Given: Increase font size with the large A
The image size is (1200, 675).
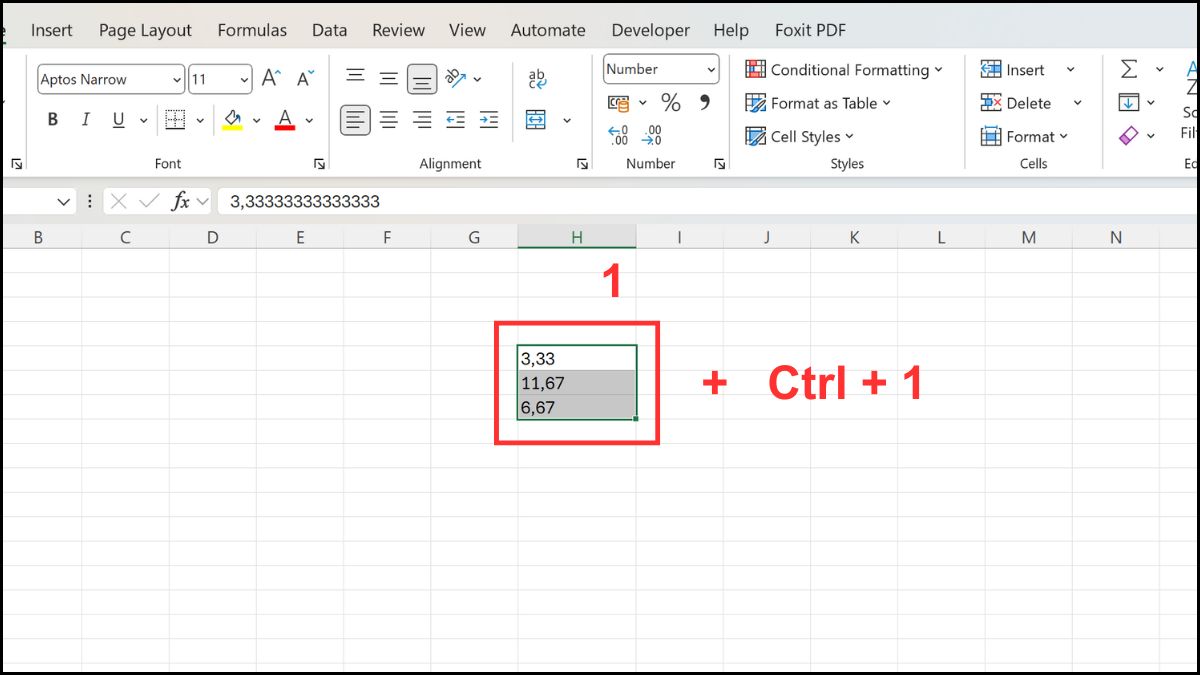Looking at the screenshot, I should coord(271,78).
